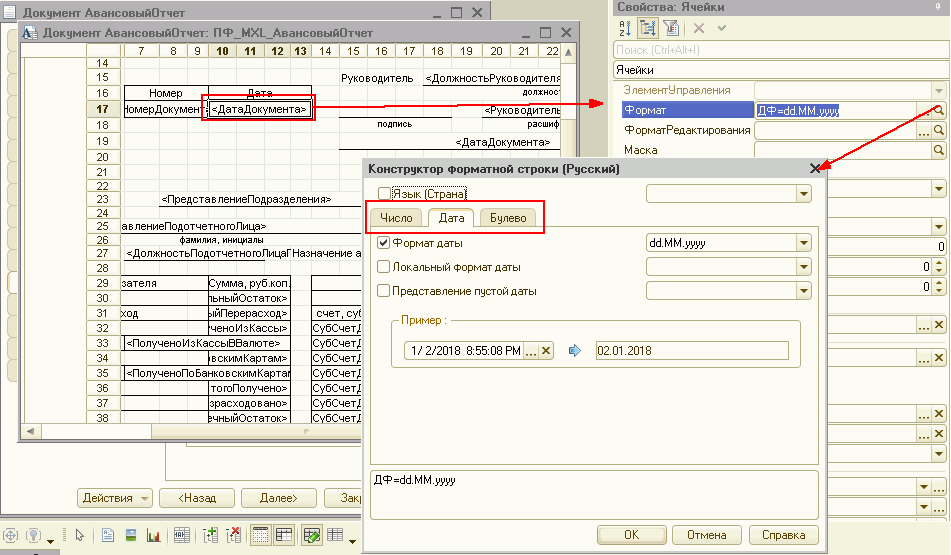Open the ЭлементУправления dropdown in Свойства

pyautogui.click(x=939, y=91)
